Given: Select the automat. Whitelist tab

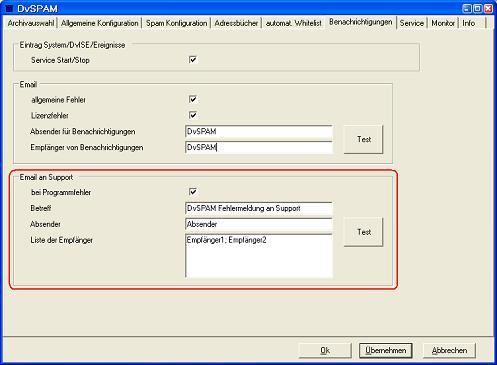Looking at the screenshot, I should [294, 23].
